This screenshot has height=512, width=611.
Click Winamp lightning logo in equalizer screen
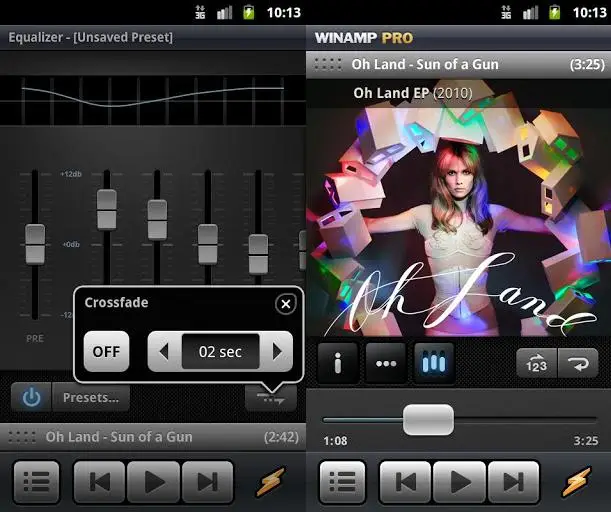tap(270, 482)
